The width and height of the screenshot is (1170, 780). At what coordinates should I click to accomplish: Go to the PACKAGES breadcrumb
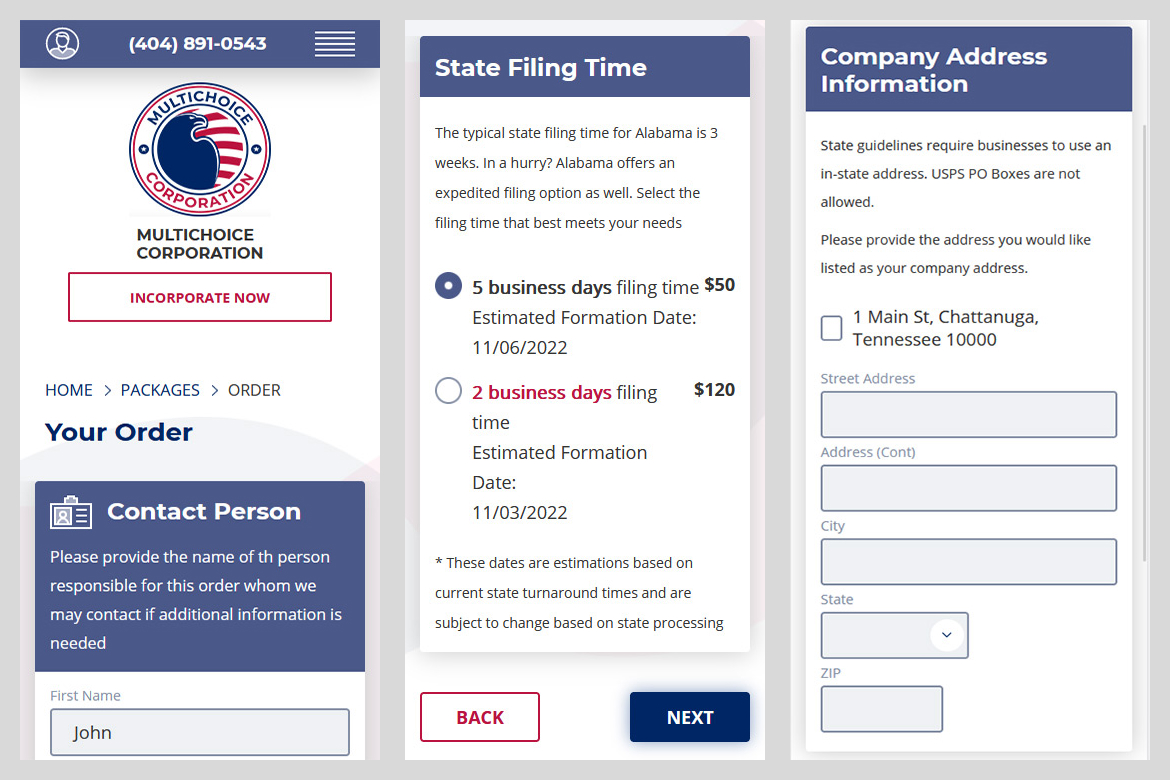click(x=160, y=390)
